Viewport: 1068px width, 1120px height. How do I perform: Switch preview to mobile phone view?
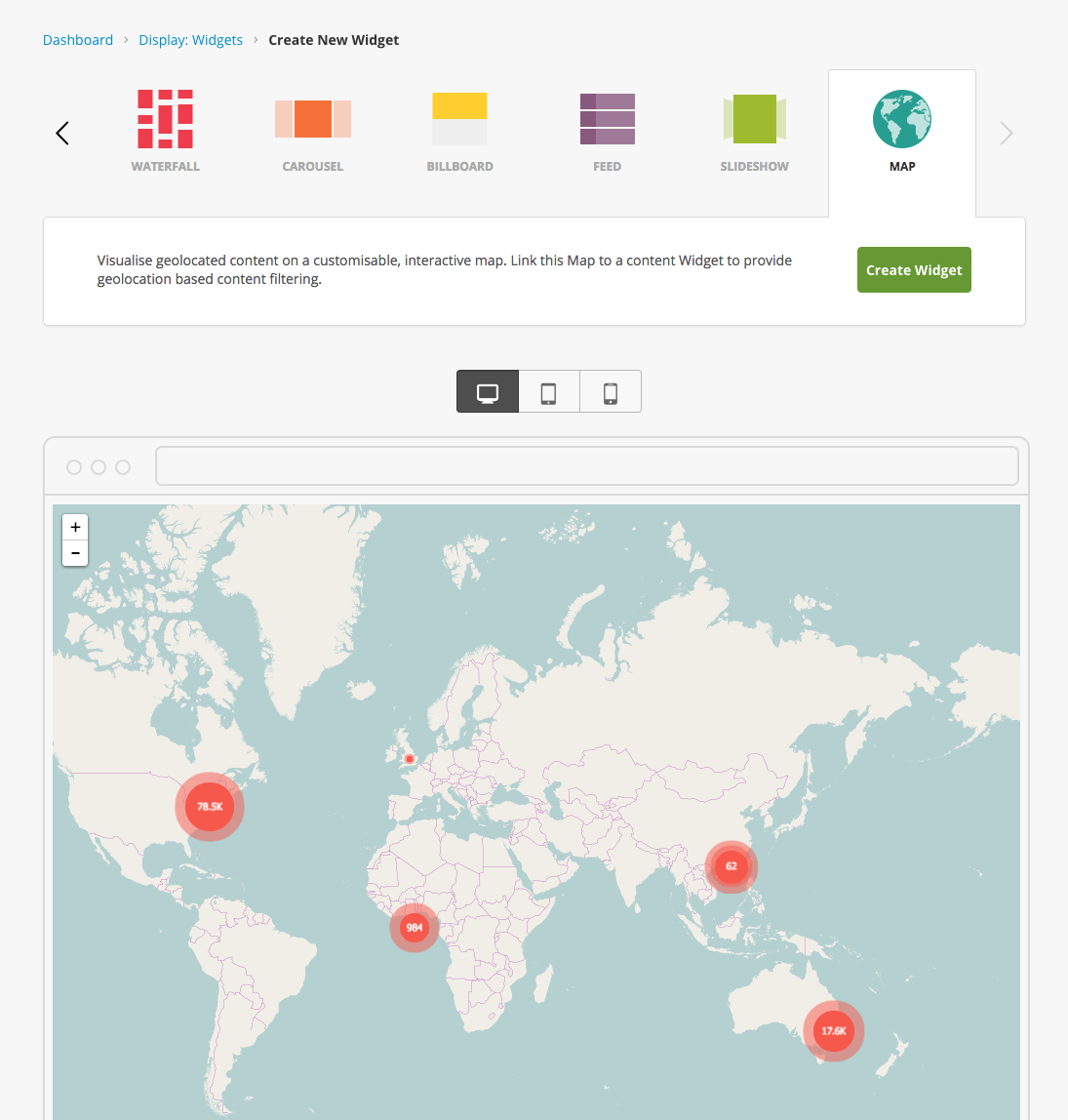[x=610, y=390]
